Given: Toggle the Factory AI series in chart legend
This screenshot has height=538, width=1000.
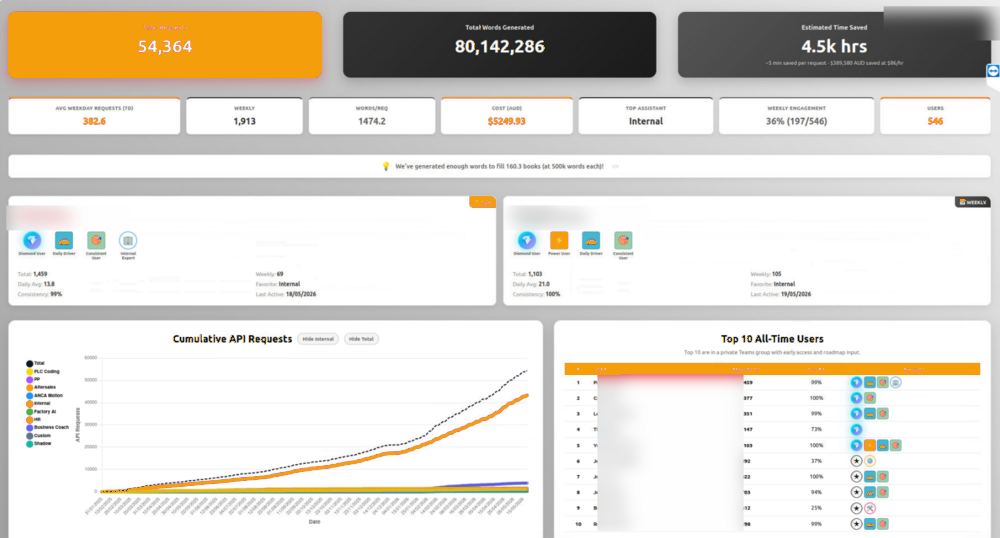Looking at the screenshot, I should (41, 411).
